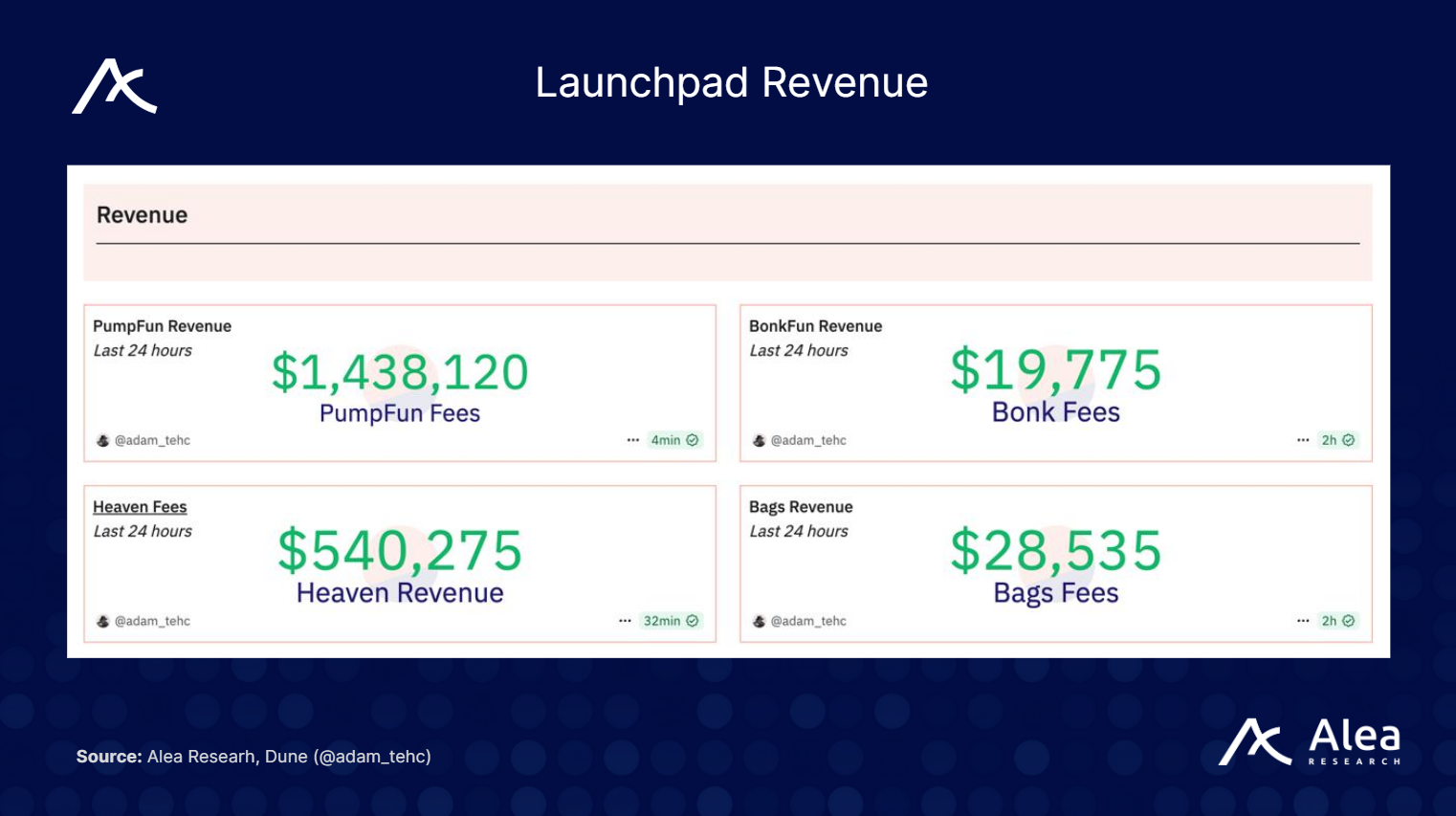Select the Revenue section header

pyautogui.click(x=142, y=214)
